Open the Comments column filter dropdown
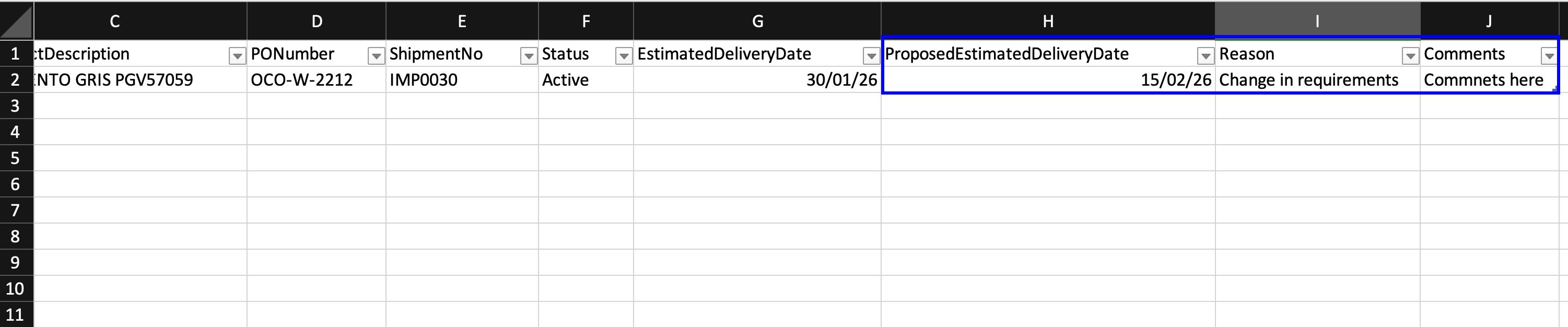Screen dimensions: 1568x327 coord(1549,56)
